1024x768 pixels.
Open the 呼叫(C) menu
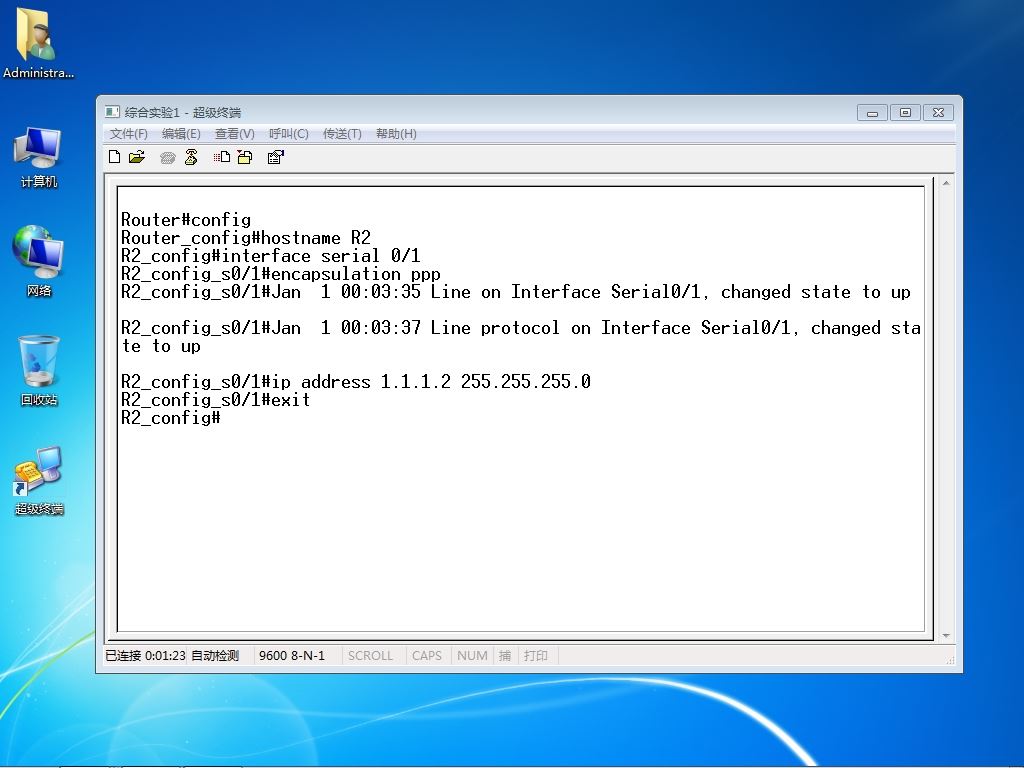289,134
